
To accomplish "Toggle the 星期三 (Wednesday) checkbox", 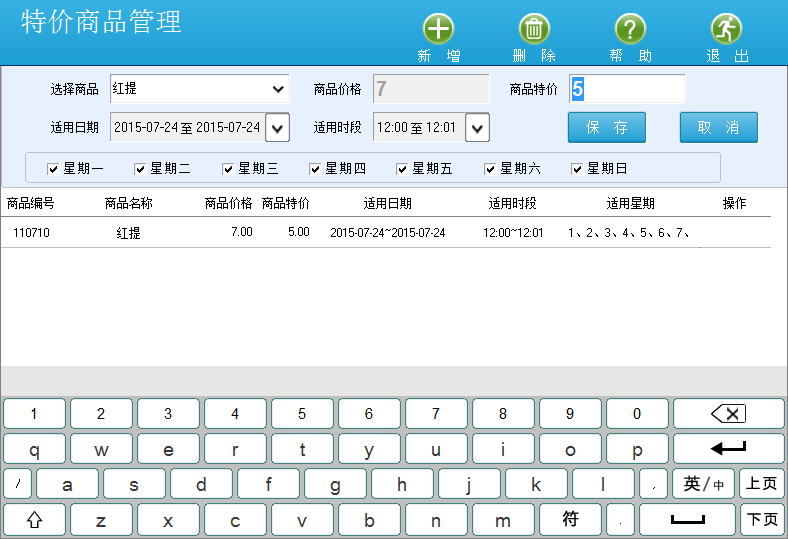I will click(228, 169).
